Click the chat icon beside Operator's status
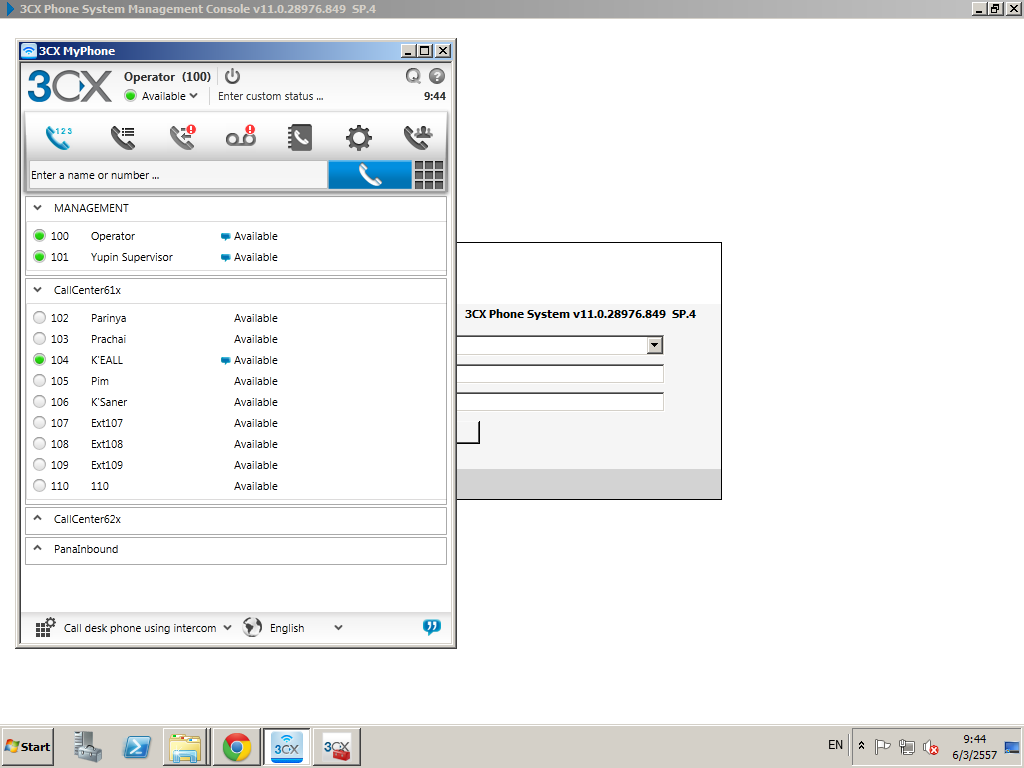 pos(225,236)
